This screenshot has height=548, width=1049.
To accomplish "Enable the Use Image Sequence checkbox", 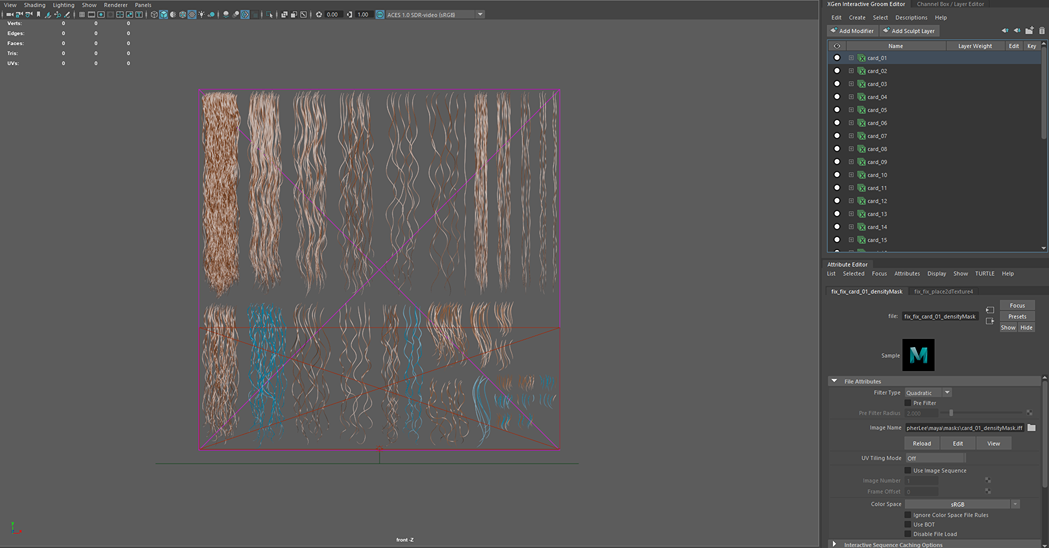I will point(908,470).
